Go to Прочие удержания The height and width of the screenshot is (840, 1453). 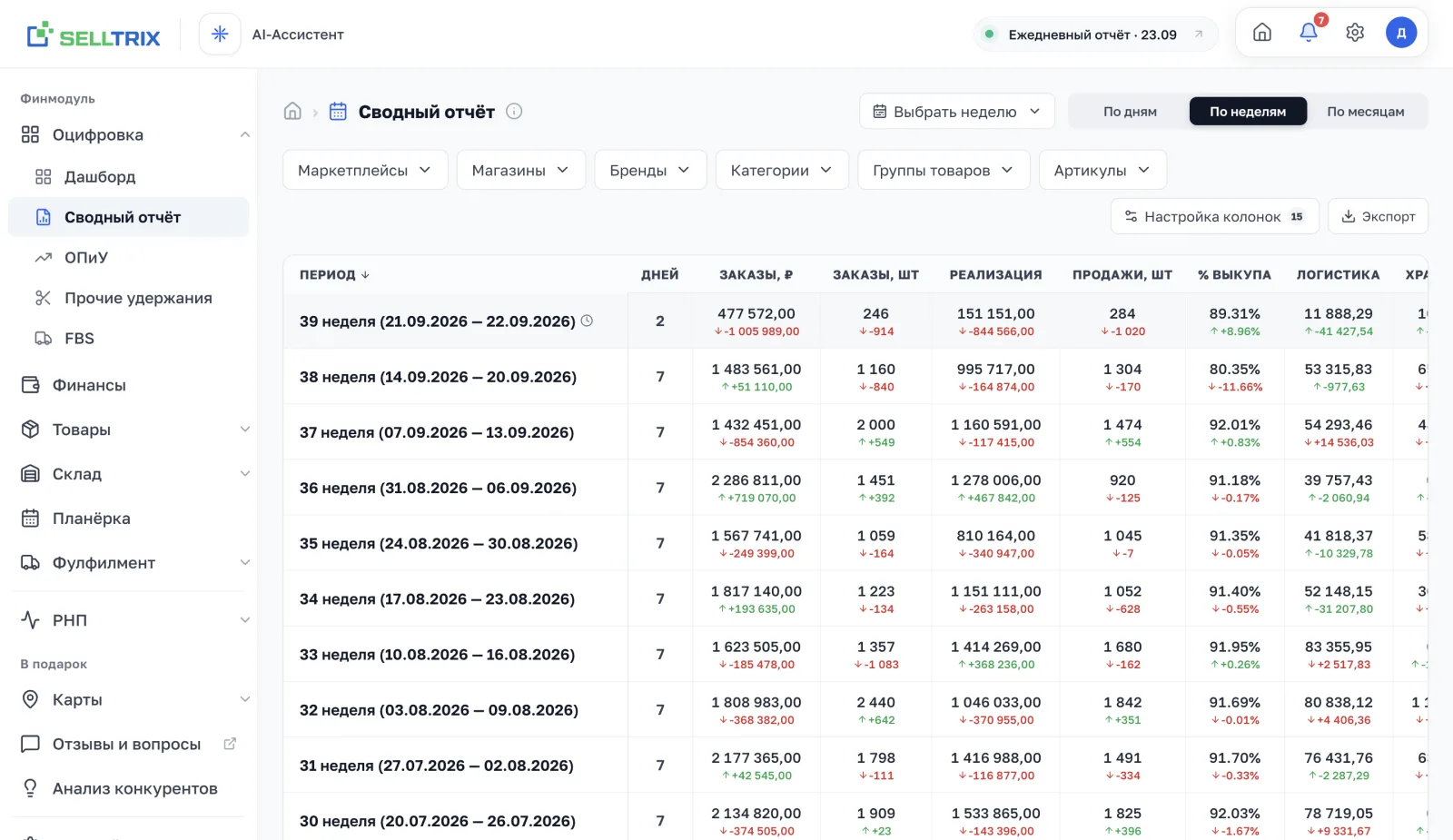coord(128,298)
